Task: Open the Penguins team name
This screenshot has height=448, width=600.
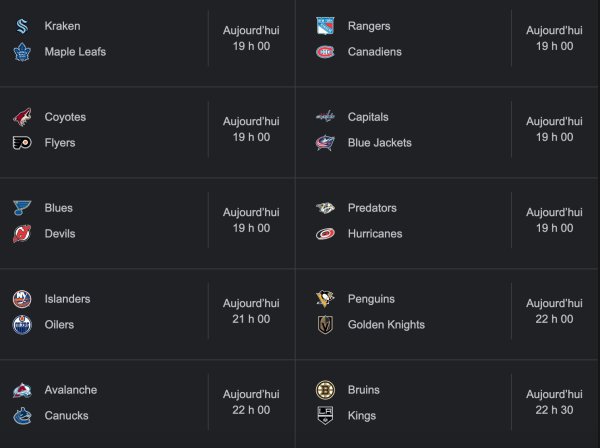Action: (x=371, y=299)
